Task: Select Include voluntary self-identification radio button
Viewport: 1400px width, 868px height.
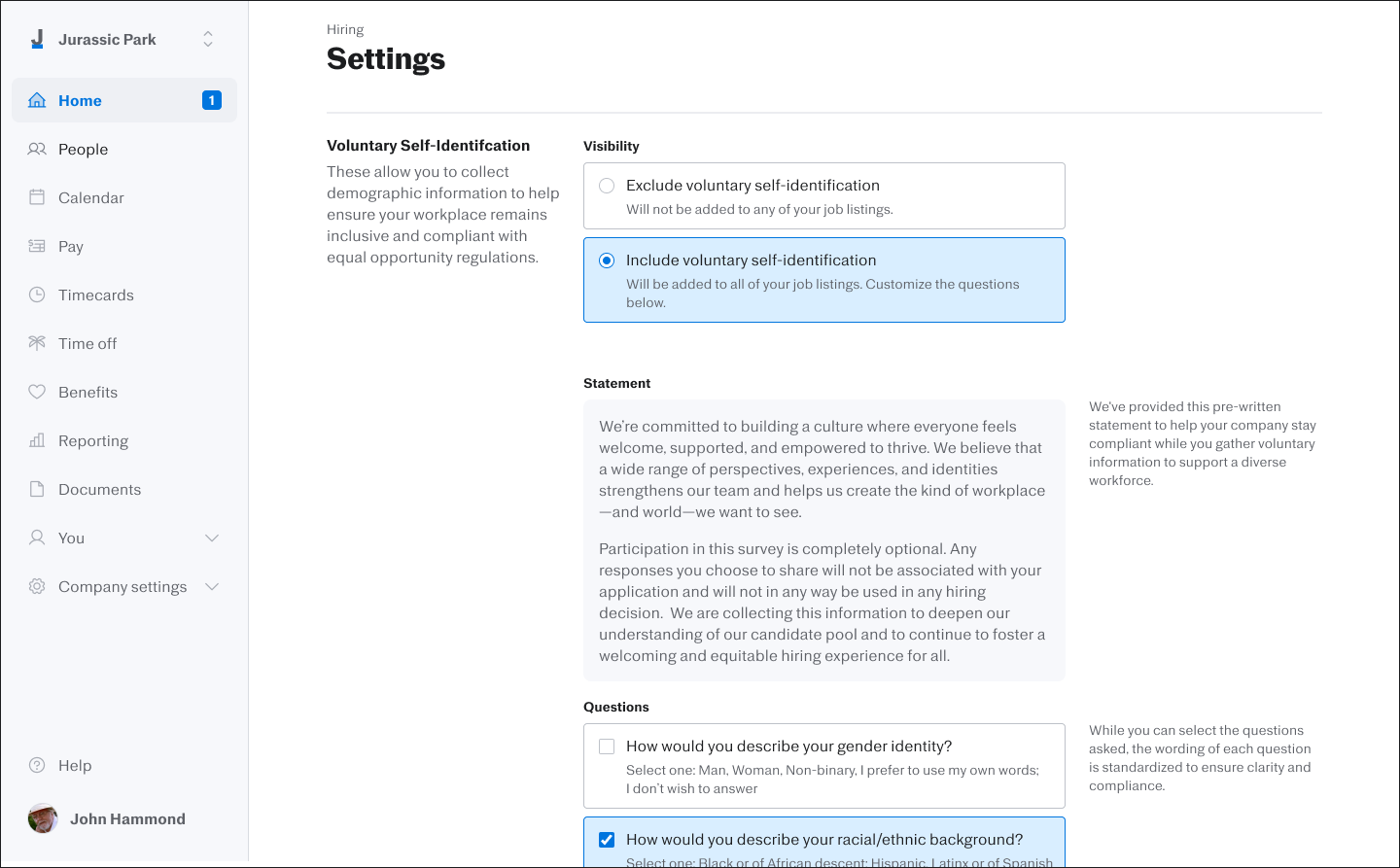Action: click(607, 260)
